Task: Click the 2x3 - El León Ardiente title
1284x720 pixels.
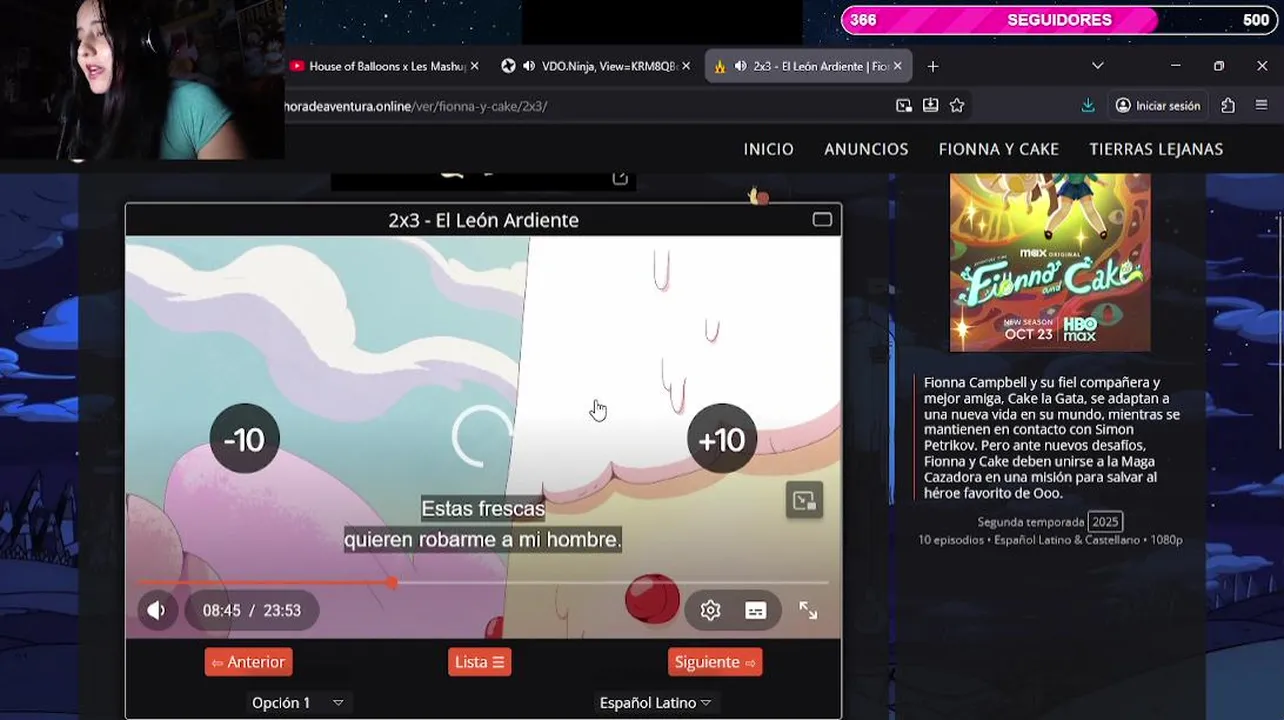Action: 484,220
